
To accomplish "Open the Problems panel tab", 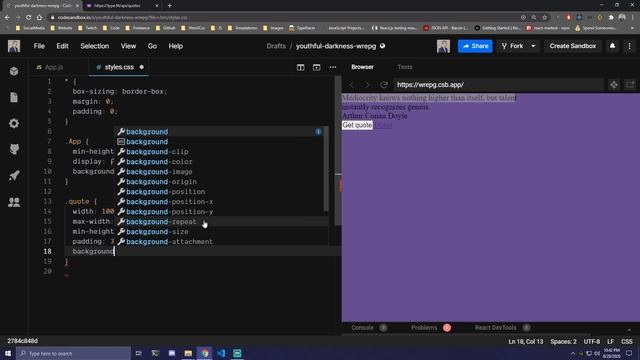I will click(424, 327).
